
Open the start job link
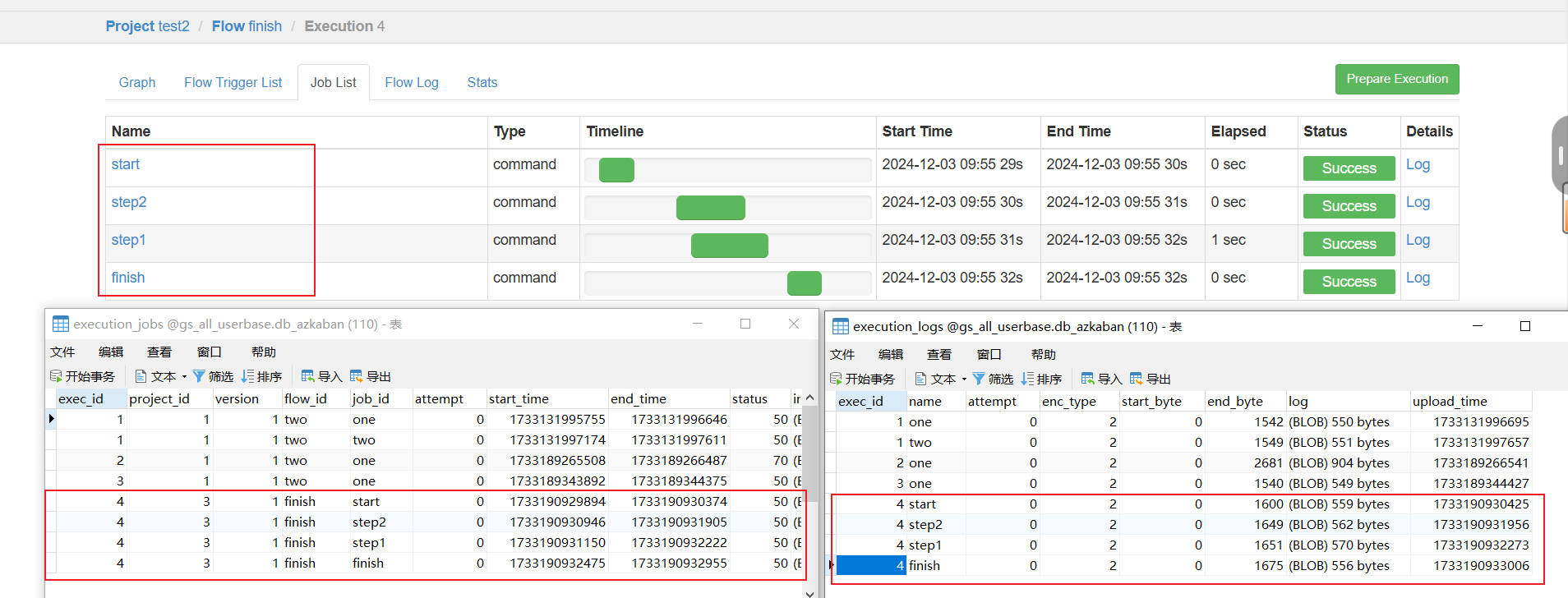pyautogui.click(x=126, y=164)
